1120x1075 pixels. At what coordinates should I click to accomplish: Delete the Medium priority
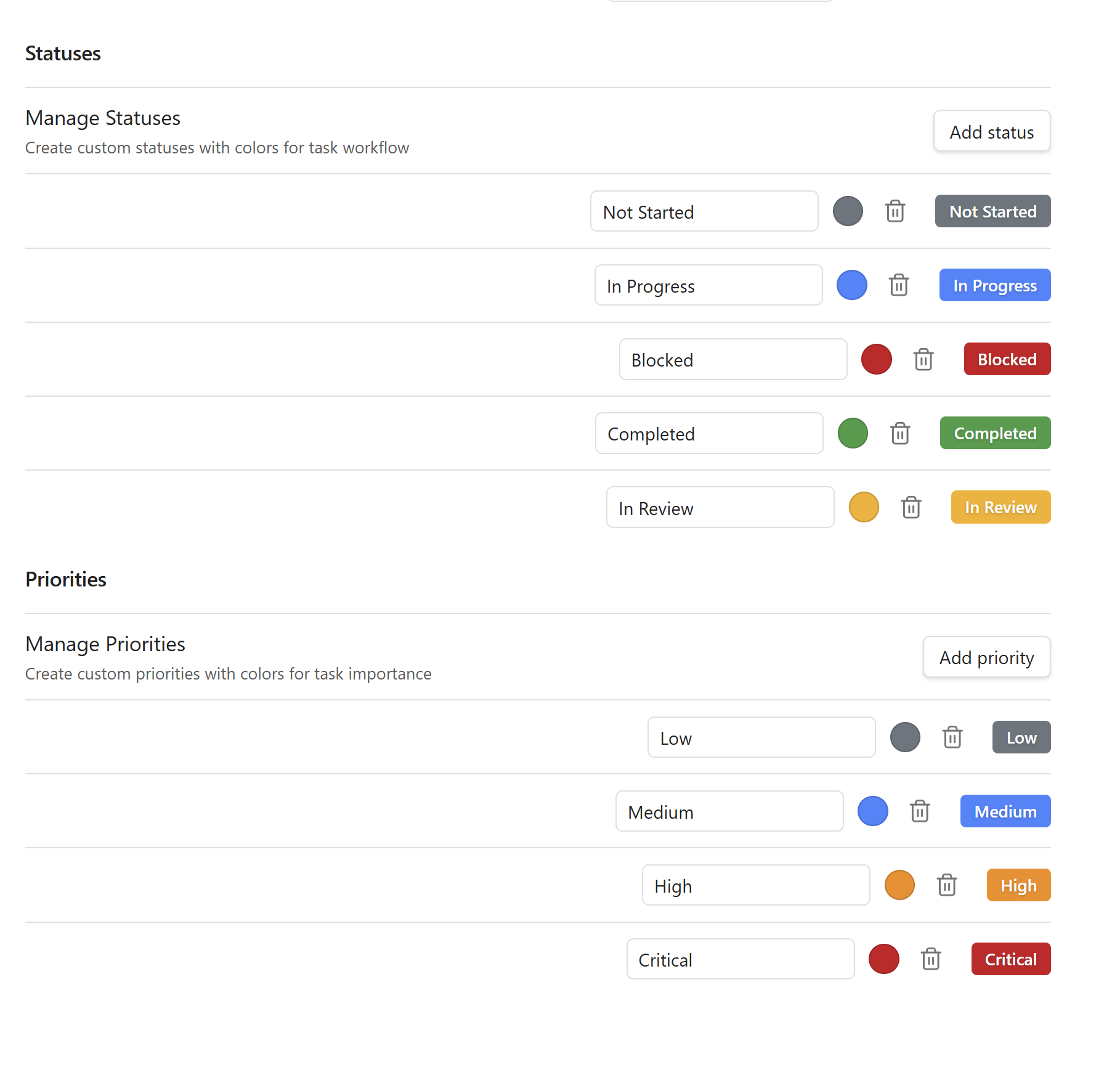[x=920, y=811]
